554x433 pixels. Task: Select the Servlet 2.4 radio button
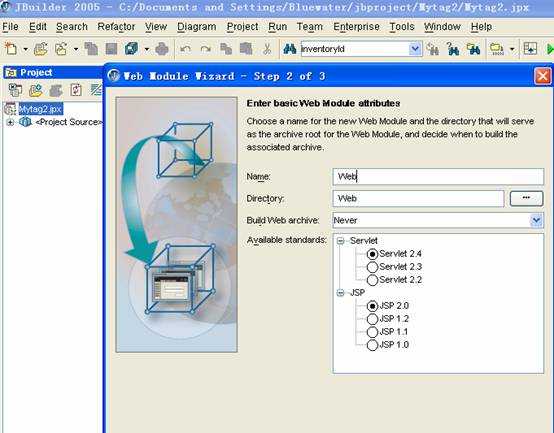point(372,254)
